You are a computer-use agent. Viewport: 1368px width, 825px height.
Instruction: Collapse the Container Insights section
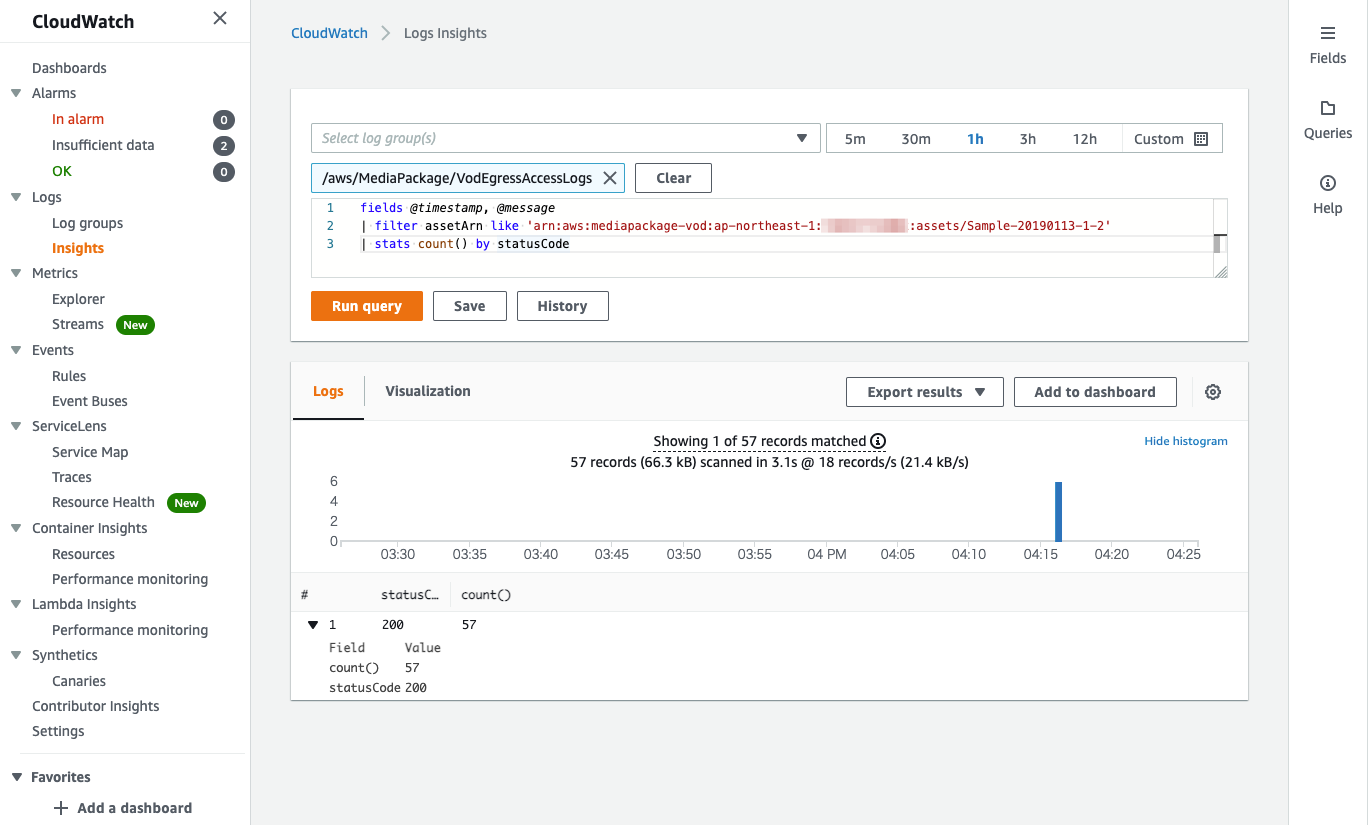pos(16,528)
